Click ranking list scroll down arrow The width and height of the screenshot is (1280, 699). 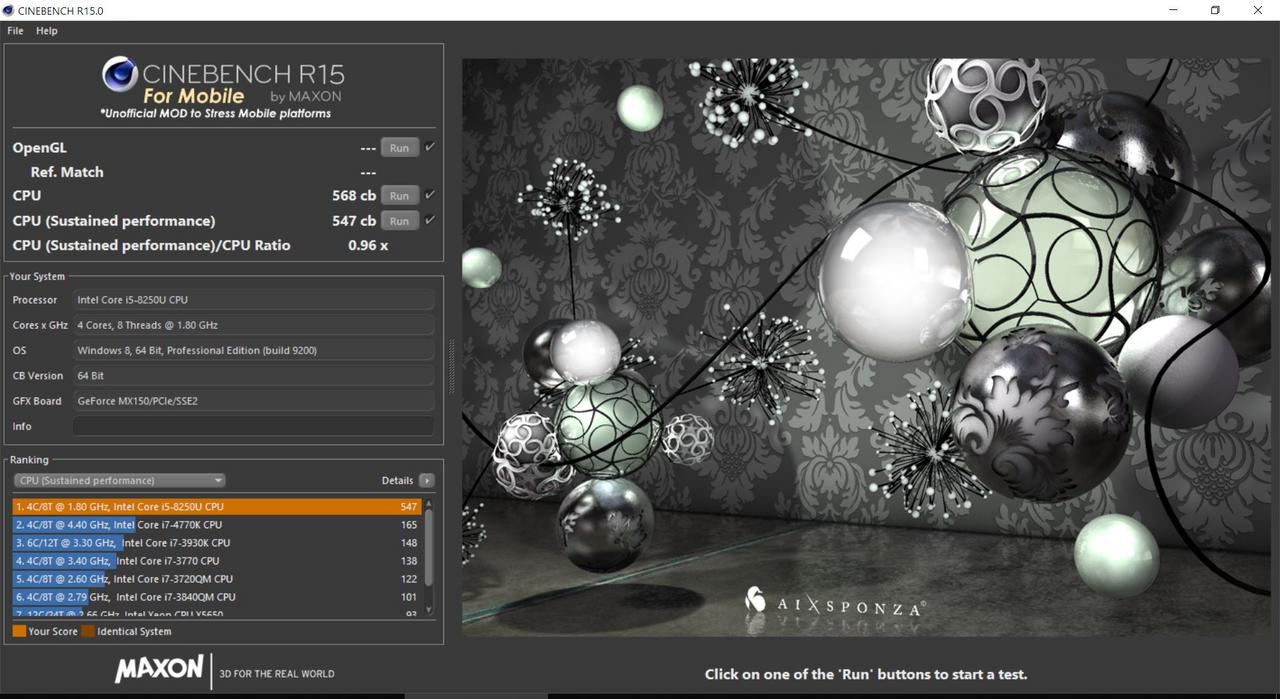pyautogui.click(x=429, y=609)
